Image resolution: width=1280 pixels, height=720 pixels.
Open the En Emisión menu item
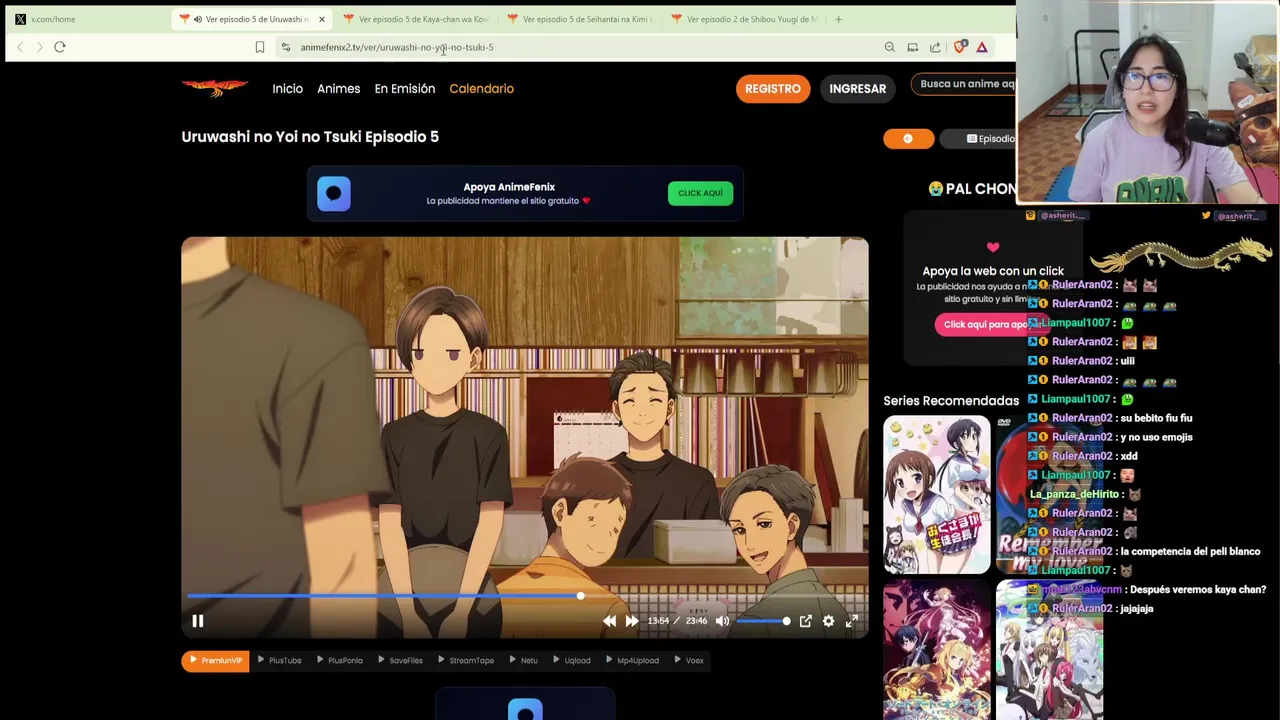(404, 89)
